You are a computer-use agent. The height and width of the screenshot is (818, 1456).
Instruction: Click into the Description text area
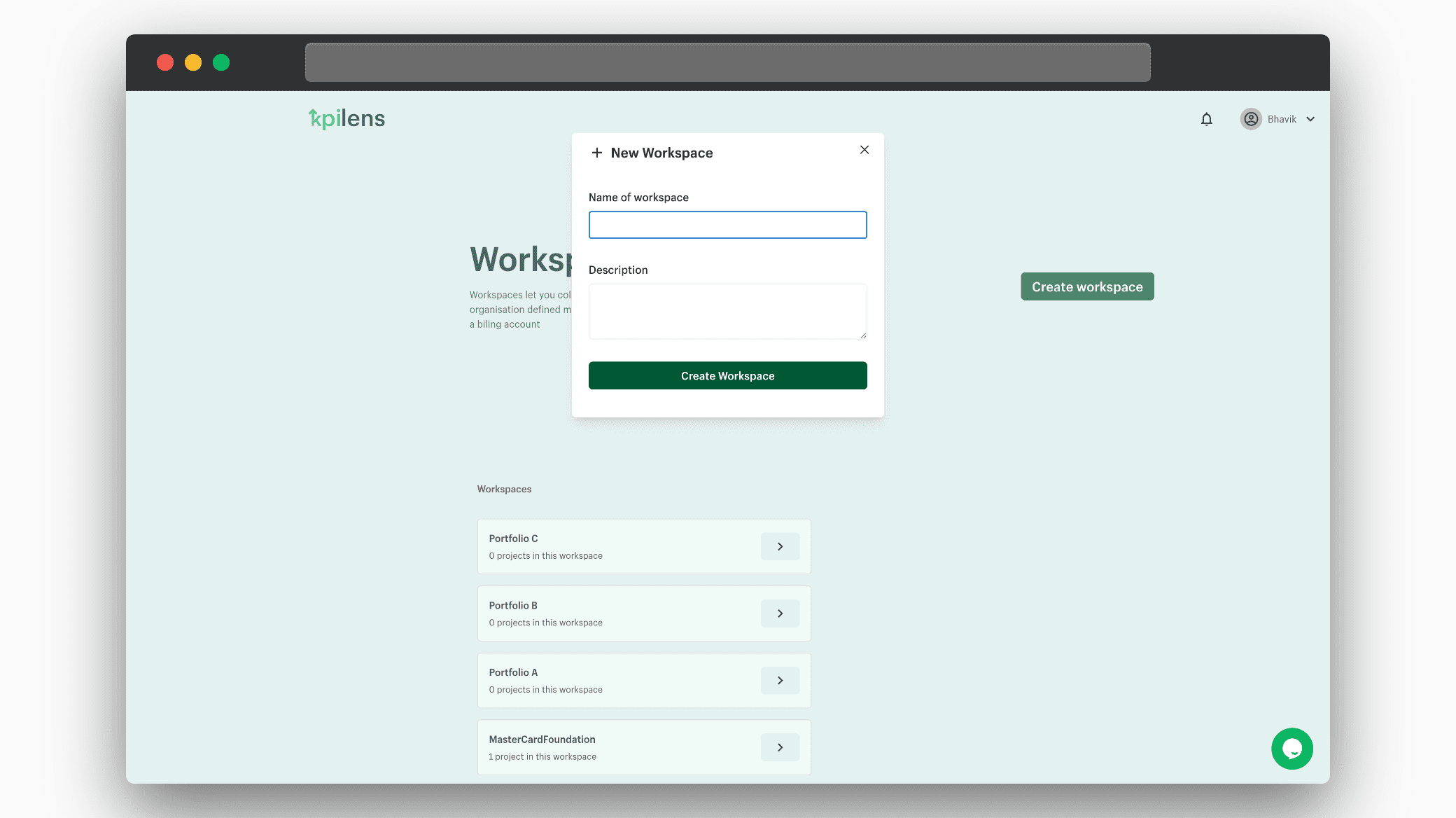(727, 311)
